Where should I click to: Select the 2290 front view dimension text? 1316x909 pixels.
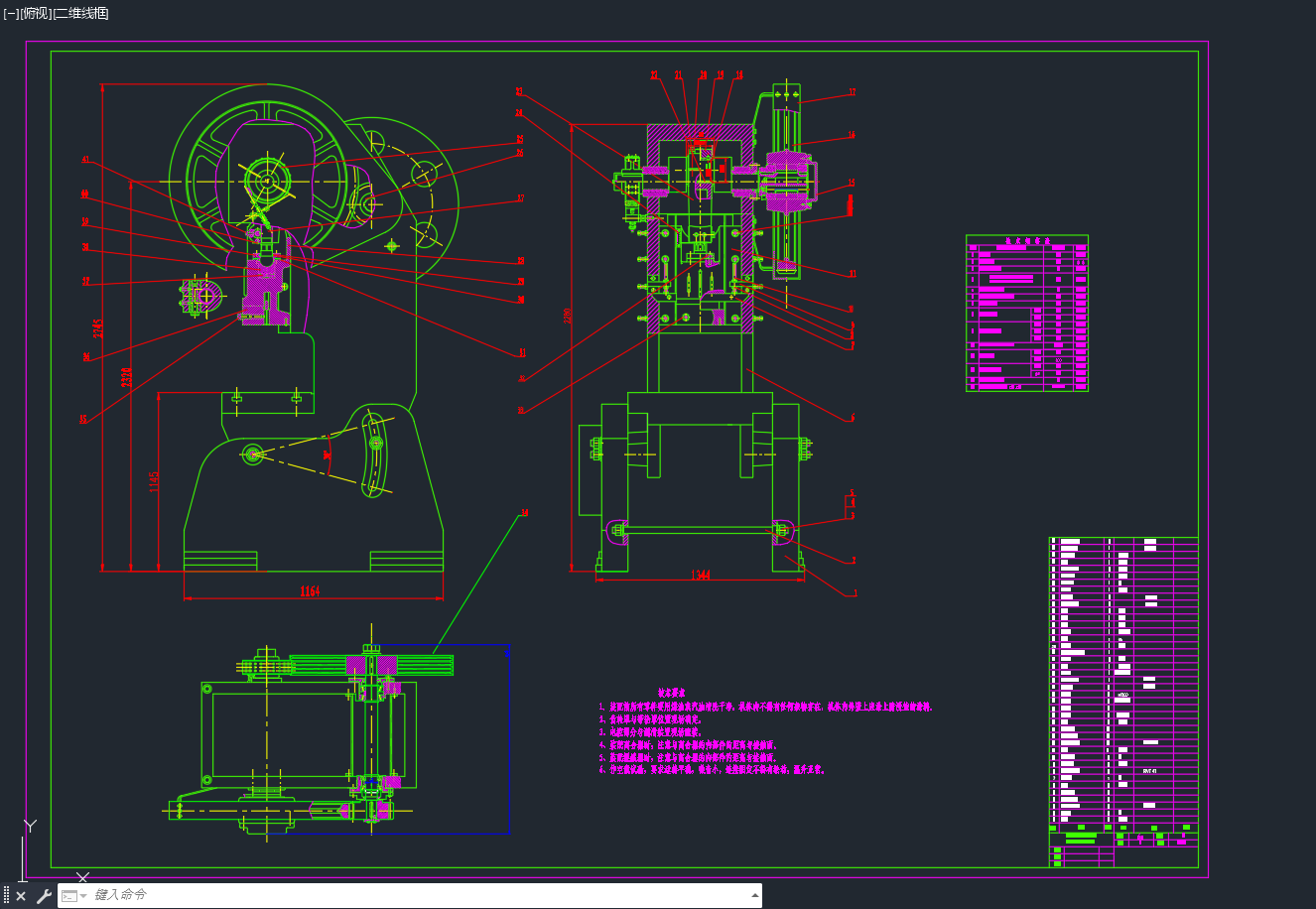pos(568,315)
